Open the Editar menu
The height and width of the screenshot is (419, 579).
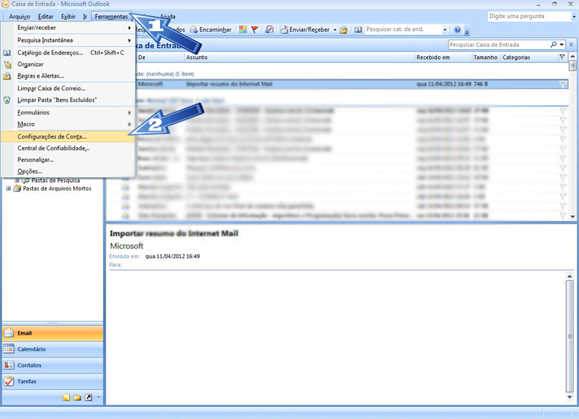[x=45, y=17]
